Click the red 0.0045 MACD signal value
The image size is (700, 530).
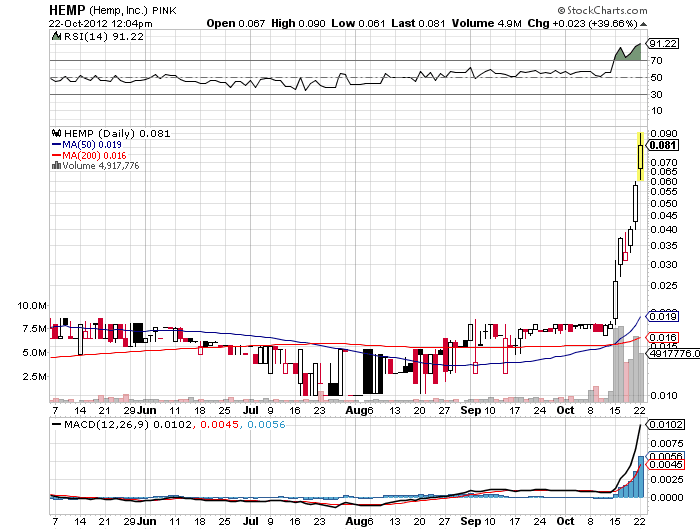click(219, 424)
